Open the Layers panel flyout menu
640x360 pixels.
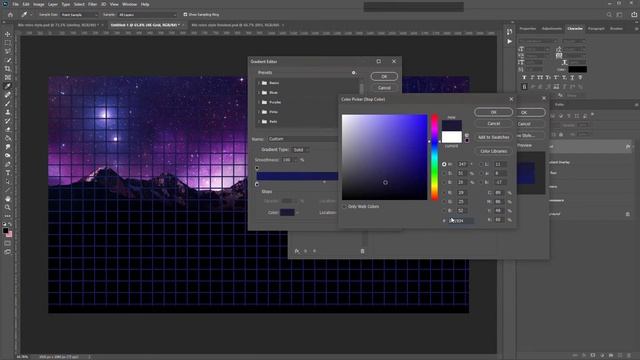tap(636, 105)
